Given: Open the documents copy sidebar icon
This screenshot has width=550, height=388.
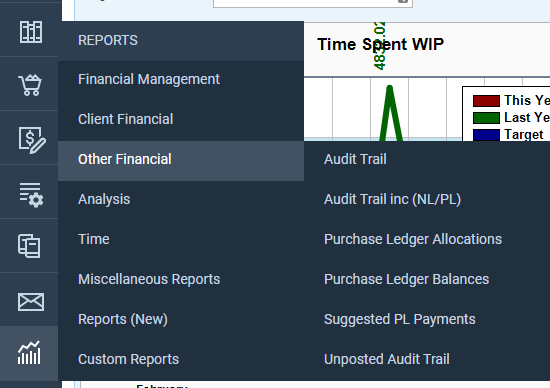Looking at the screenshot, I should [29, 246].
